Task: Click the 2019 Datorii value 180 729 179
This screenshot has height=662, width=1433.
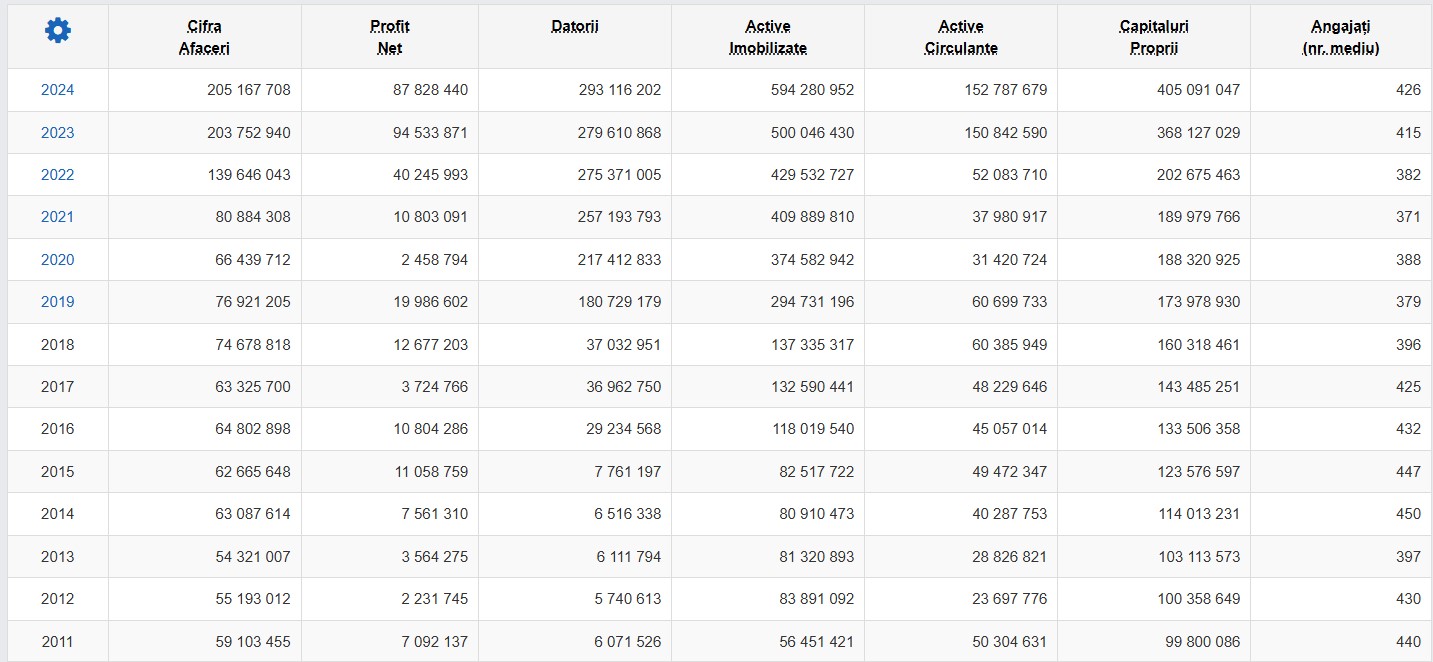Action: (619, 302)
